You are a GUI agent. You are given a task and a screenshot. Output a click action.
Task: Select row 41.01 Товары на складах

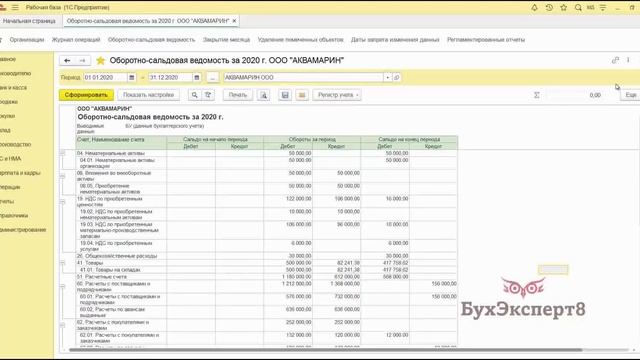coord(267,270)
